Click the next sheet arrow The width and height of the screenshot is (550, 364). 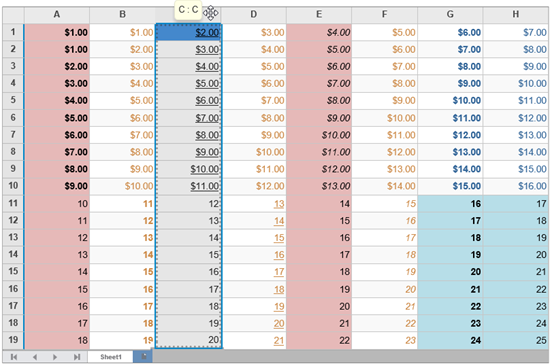pos(55,357)
